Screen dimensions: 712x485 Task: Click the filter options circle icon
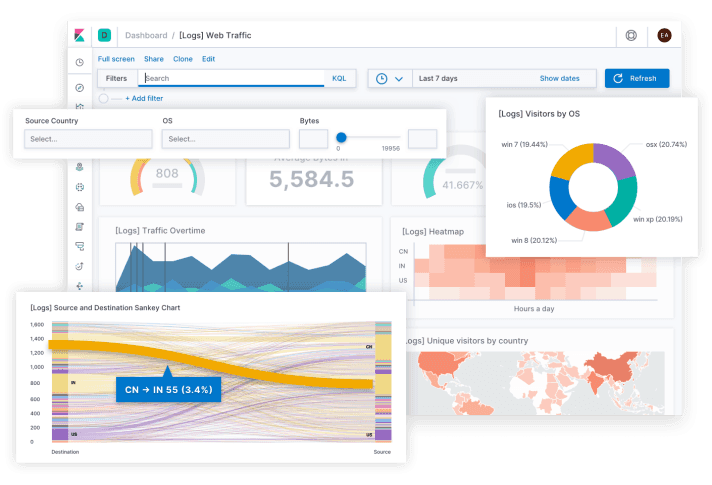click(x=104, y=98)
